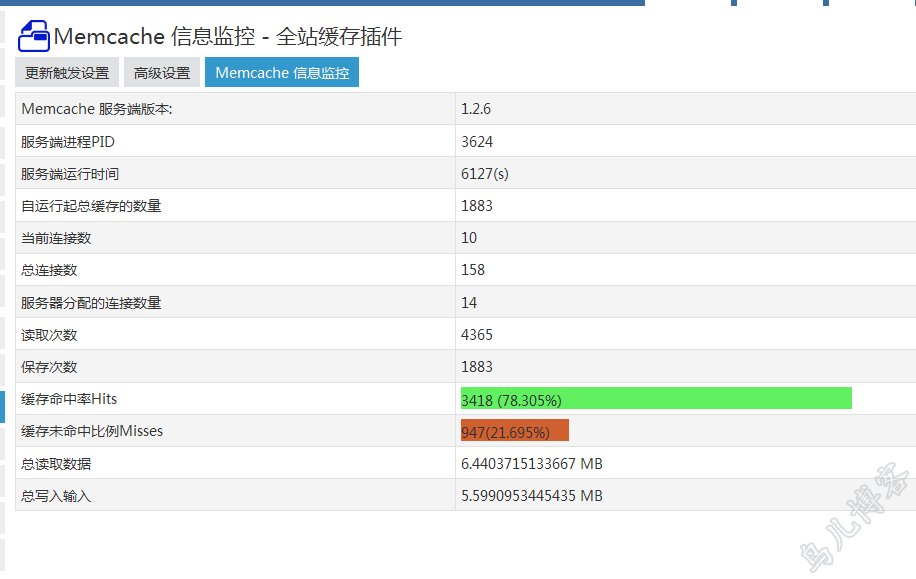Viewport: 916px width, 579px height.
Task: Select the value 5.5990953445435 MB
Action: pyautogui.click(x=532, y=497)
